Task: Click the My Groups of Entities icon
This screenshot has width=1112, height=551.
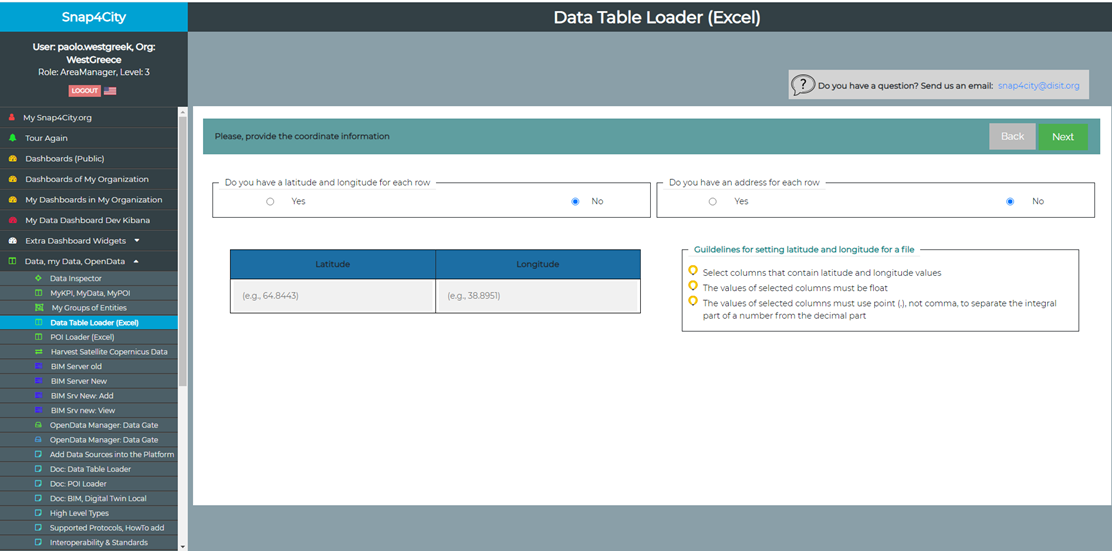Action: (38, 308)
